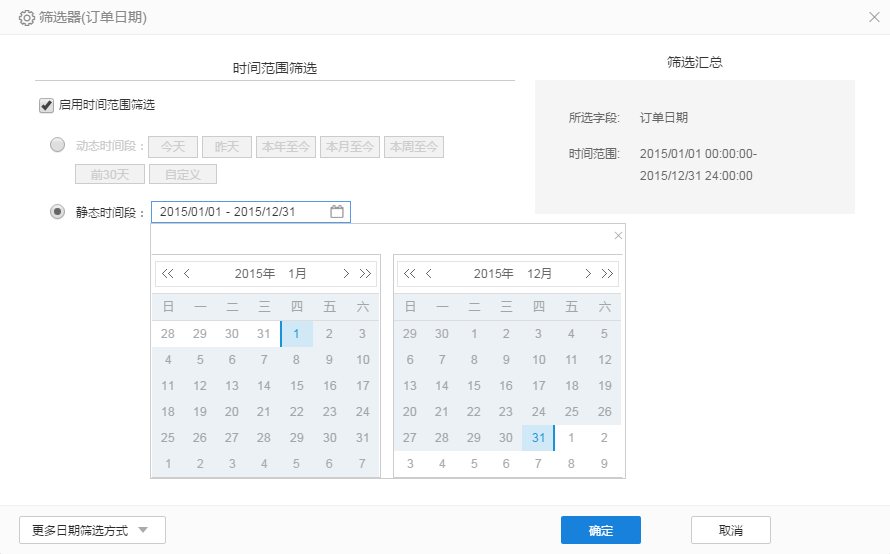Screen dimensions: 890x554
Task: Go to next year in left calendar
Action: pos(365,274)
